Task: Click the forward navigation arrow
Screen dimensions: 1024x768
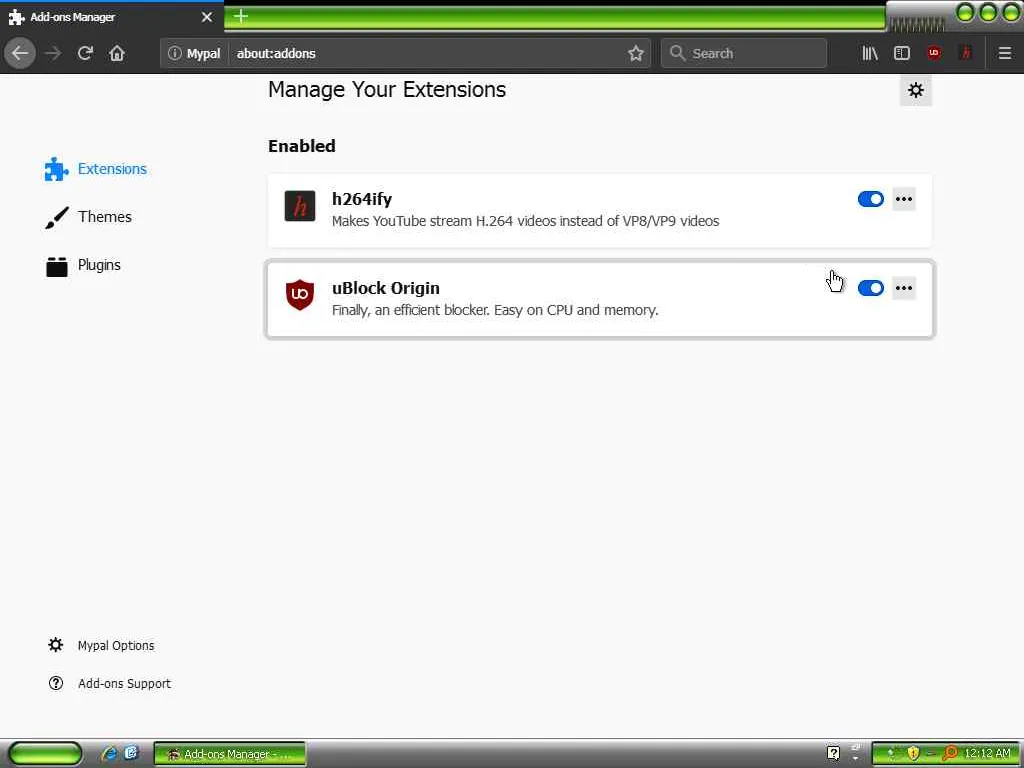Action: (x=53, y=53)
